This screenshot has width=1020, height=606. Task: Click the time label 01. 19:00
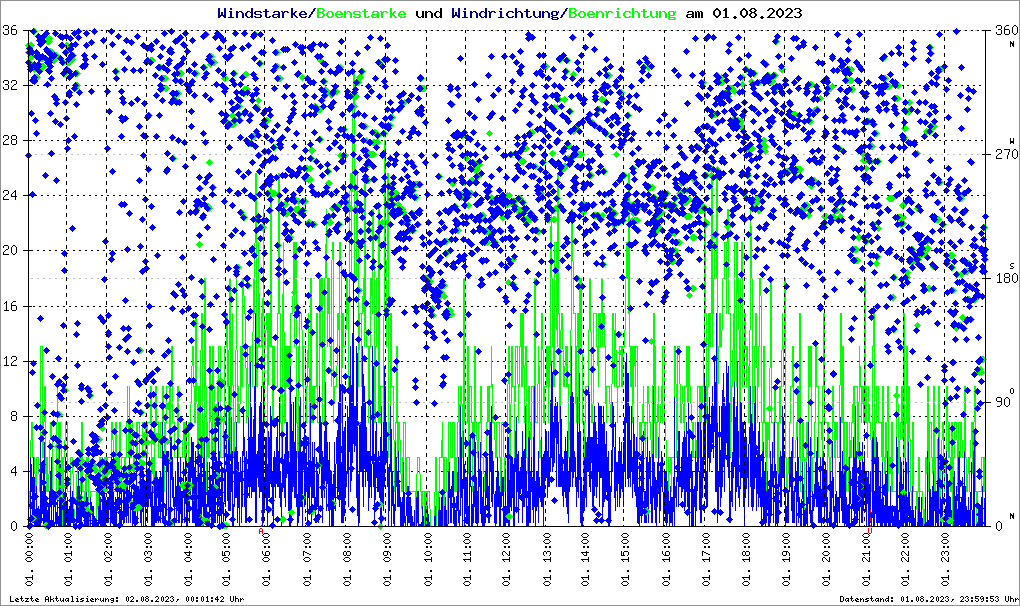click(x=785, y=559)
